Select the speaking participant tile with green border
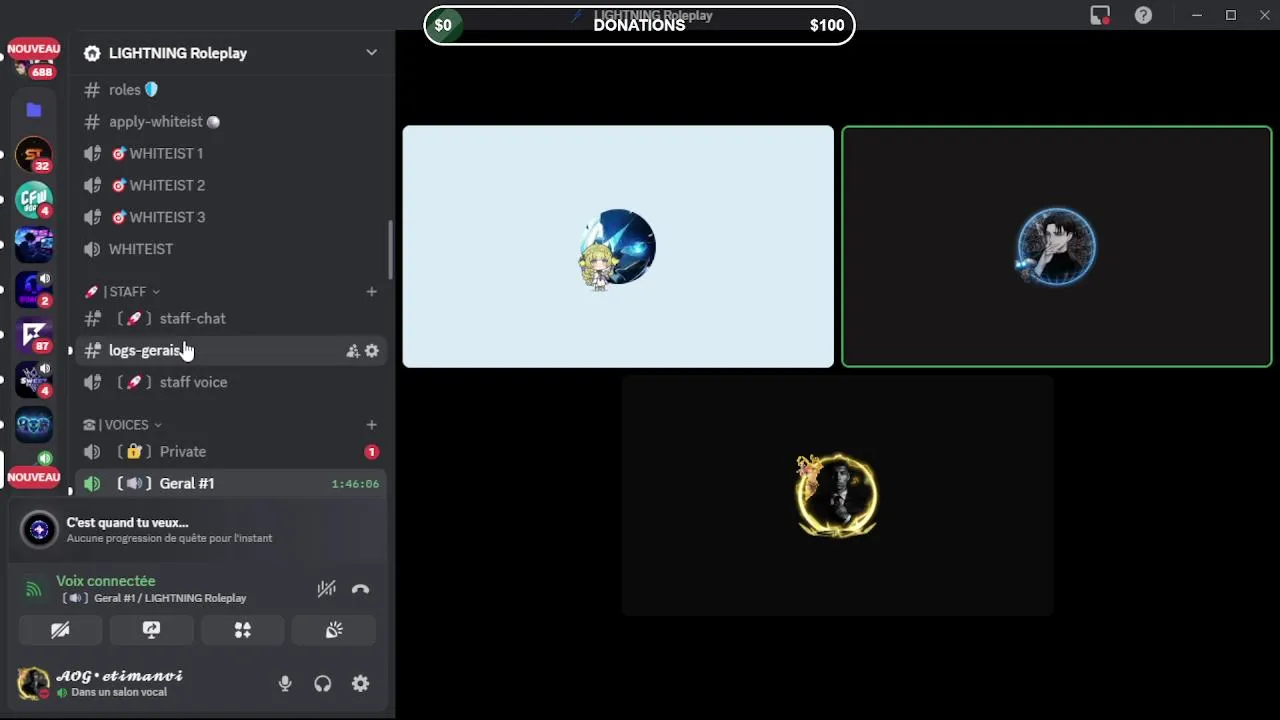1280x720 pixels. tap(1057, 247)
